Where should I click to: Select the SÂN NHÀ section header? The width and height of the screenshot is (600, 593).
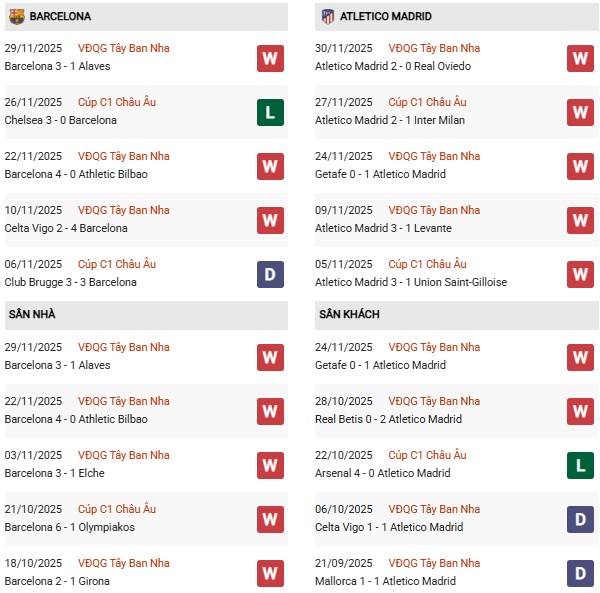(x=32, y=315)
